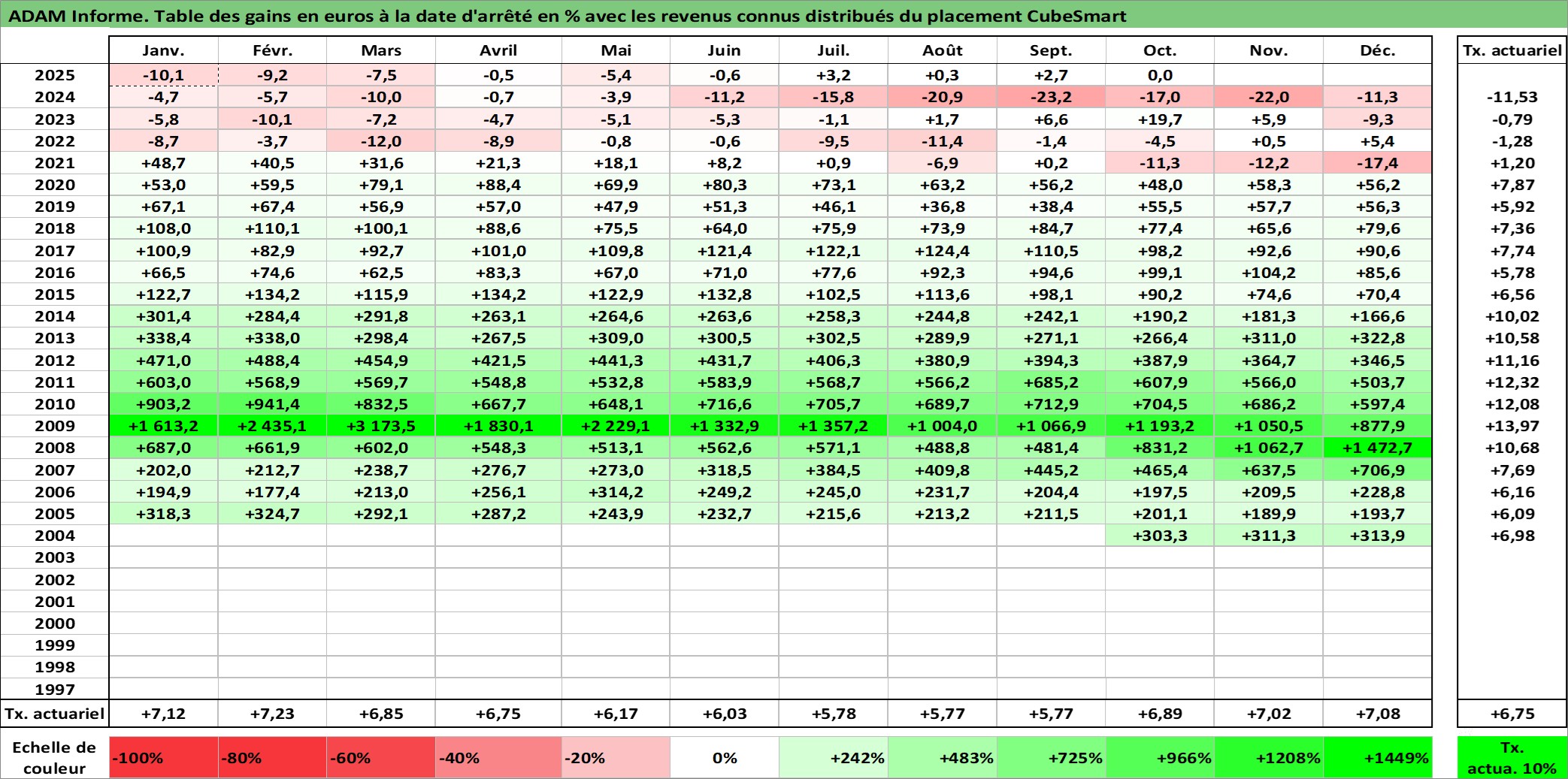The width and height of the screenshot is (1568, 779).
Task: Select cell +19,7 in October 2023
Action: point(1160,119)
